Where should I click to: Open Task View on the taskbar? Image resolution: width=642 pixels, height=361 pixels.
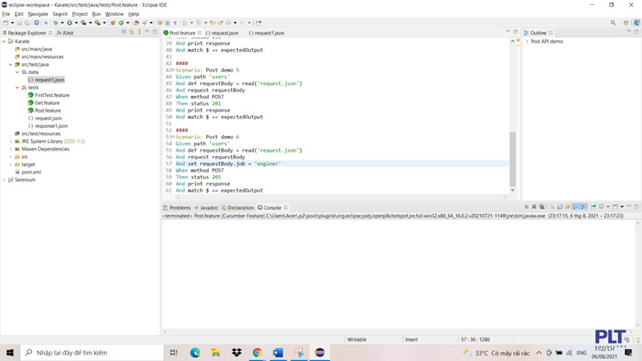(x=174, y=352)
